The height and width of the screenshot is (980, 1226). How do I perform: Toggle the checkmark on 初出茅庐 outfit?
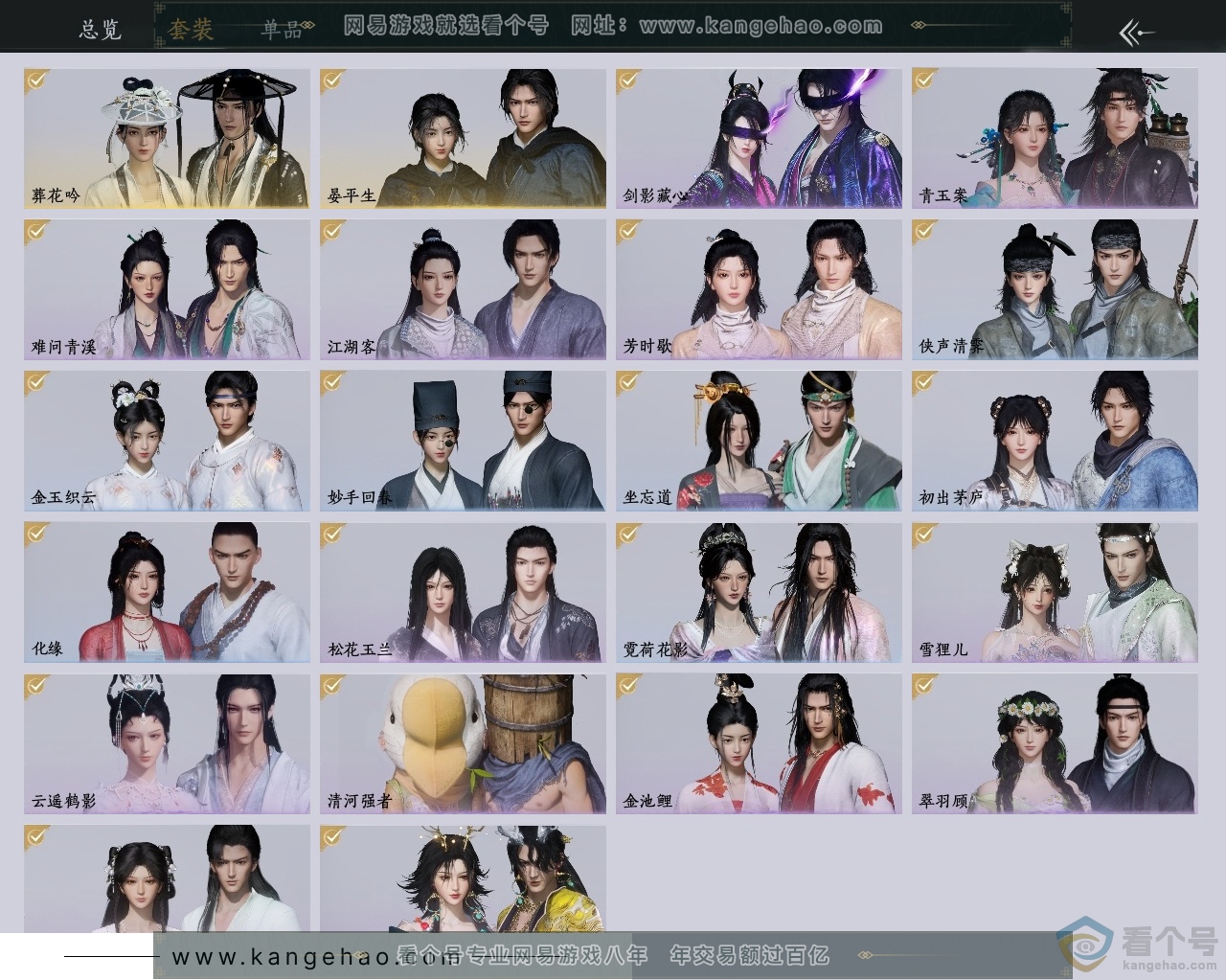(925, 384)
